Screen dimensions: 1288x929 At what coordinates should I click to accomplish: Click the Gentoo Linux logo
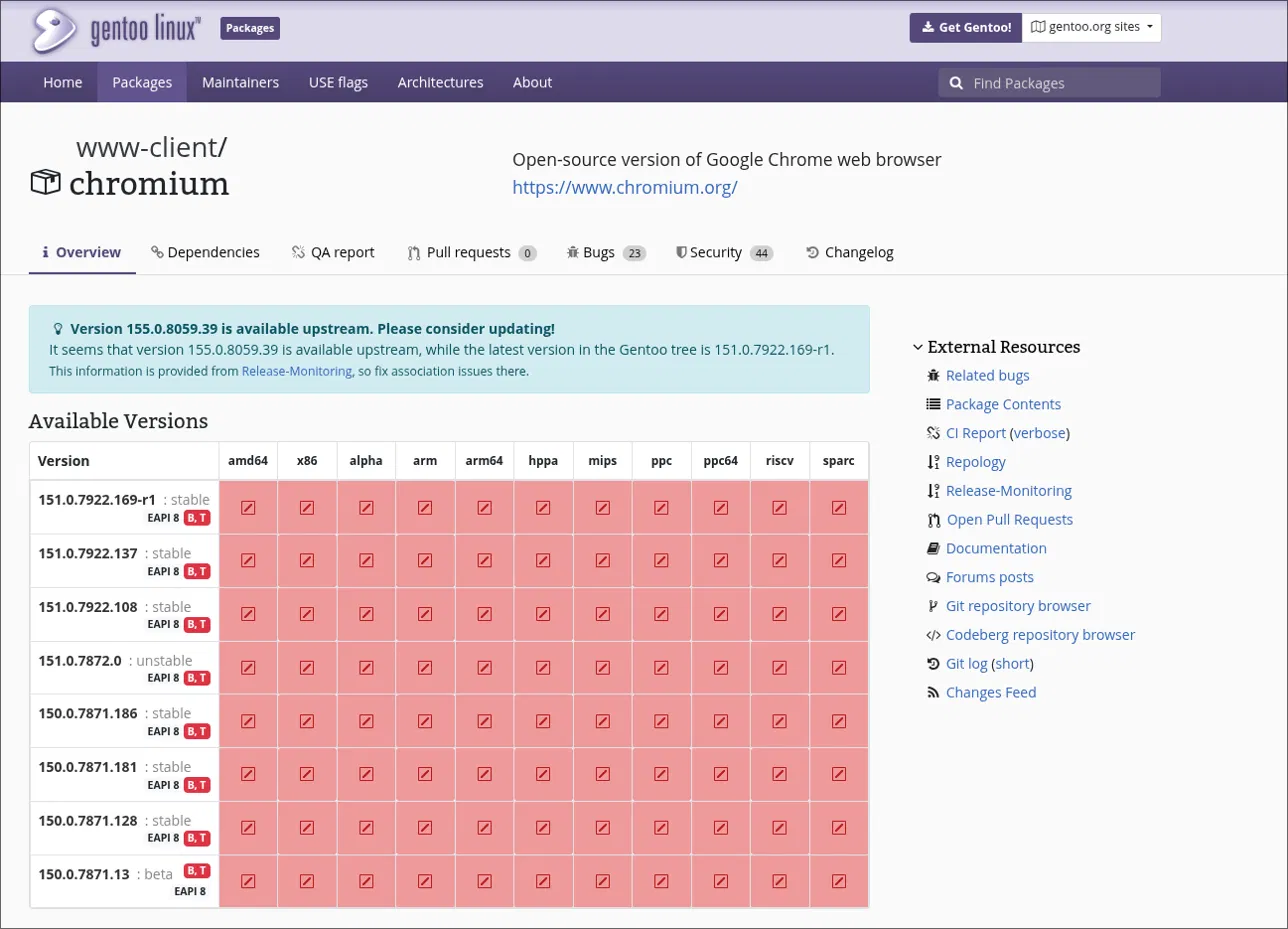[116, 29]
